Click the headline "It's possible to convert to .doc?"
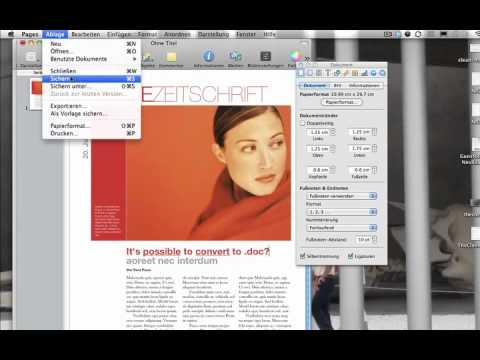Viewport: 480px width, 360px height. (x=198, y=251)
